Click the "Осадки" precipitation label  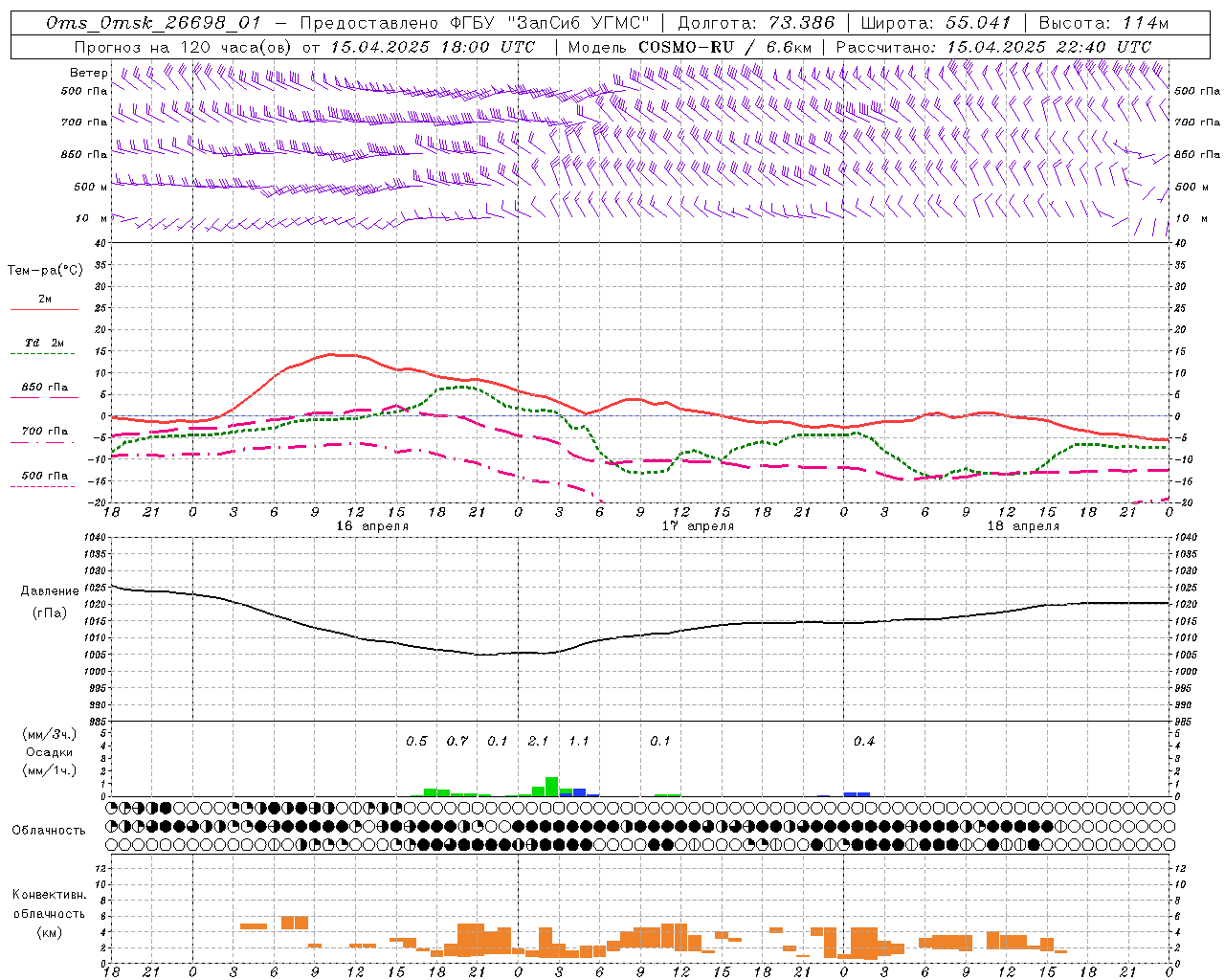pos(49,752)
